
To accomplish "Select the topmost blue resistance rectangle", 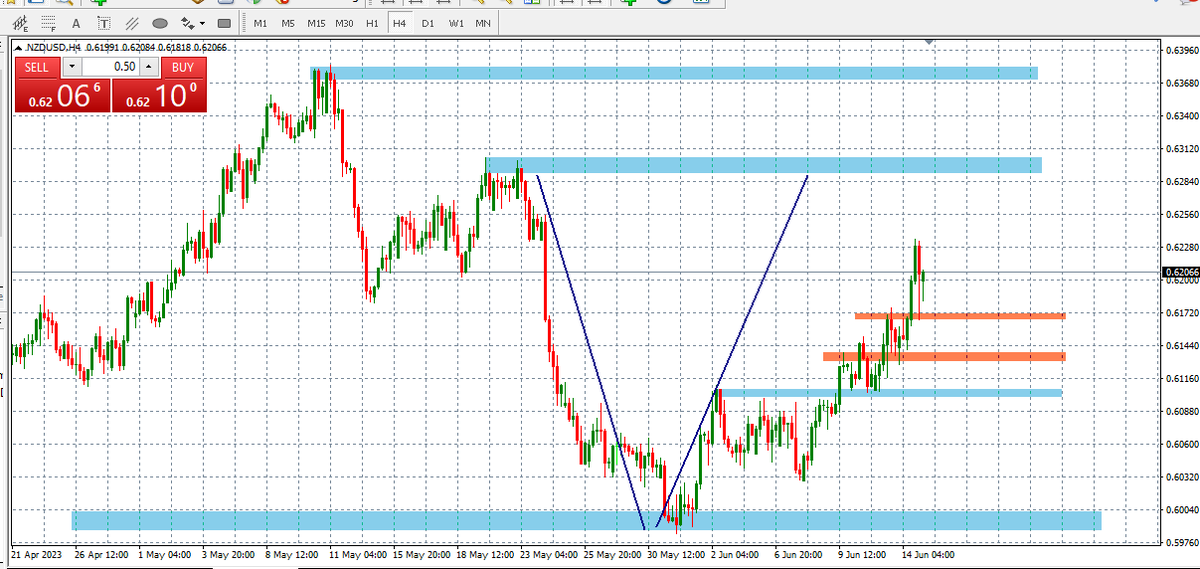I will (x=673, y=73).
